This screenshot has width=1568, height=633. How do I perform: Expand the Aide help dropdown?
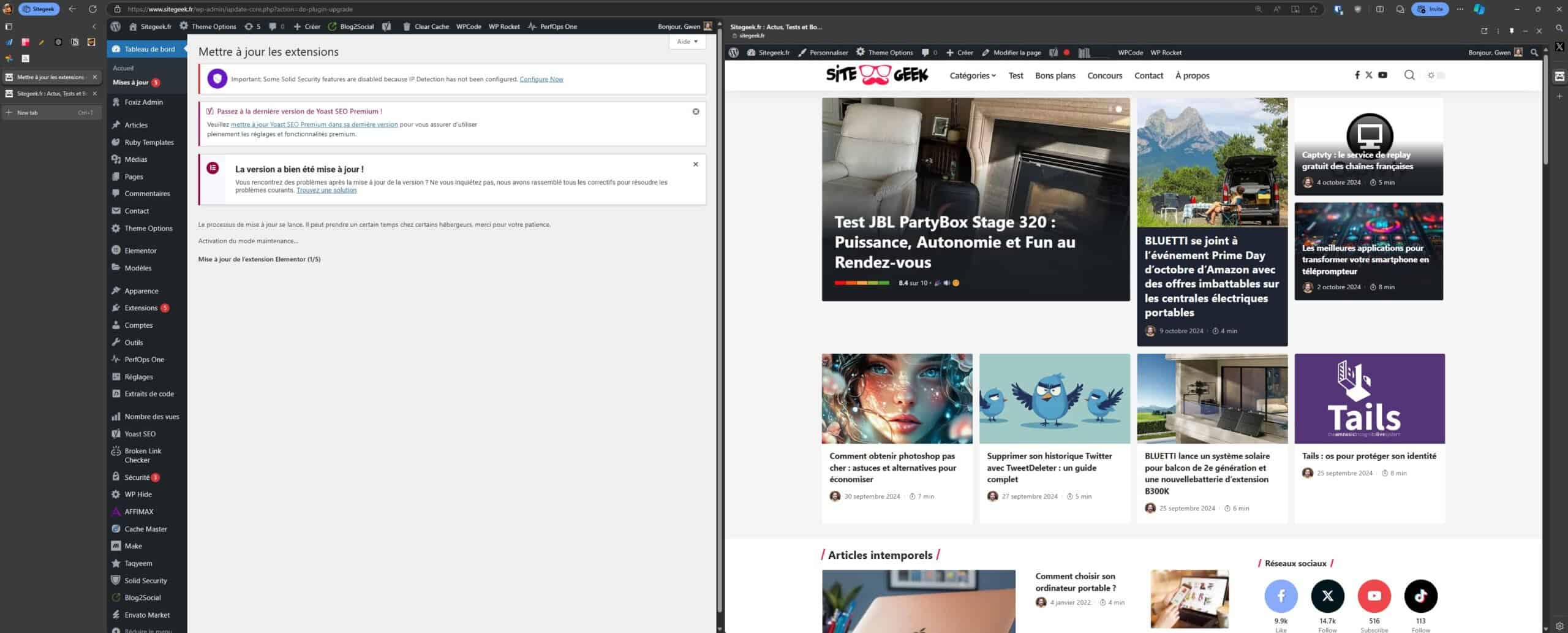click(x=687, y=42)
